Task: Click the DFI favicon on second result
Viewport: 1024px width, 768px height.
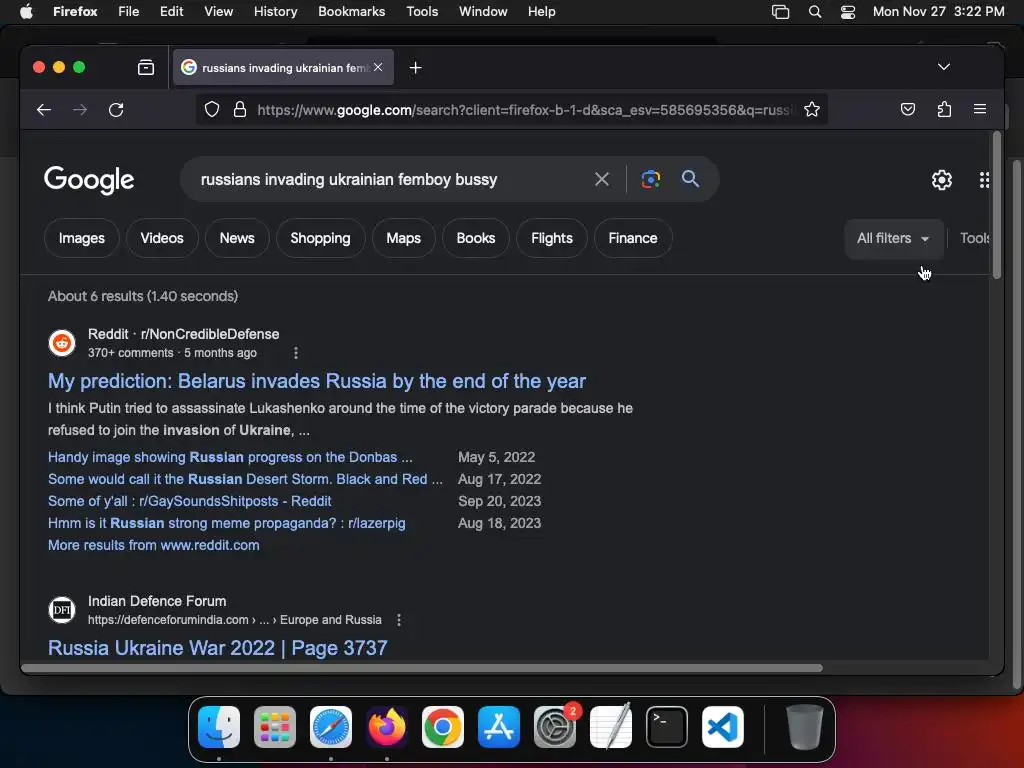Action: click(x=62, y=610)
